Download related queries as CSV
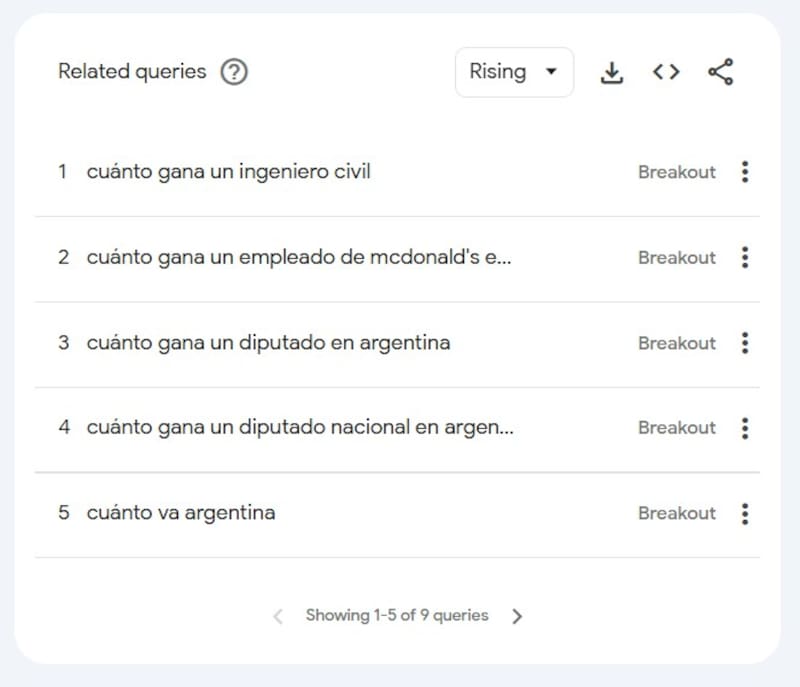Viewport: 800px width, 687px height. (611, 72)
